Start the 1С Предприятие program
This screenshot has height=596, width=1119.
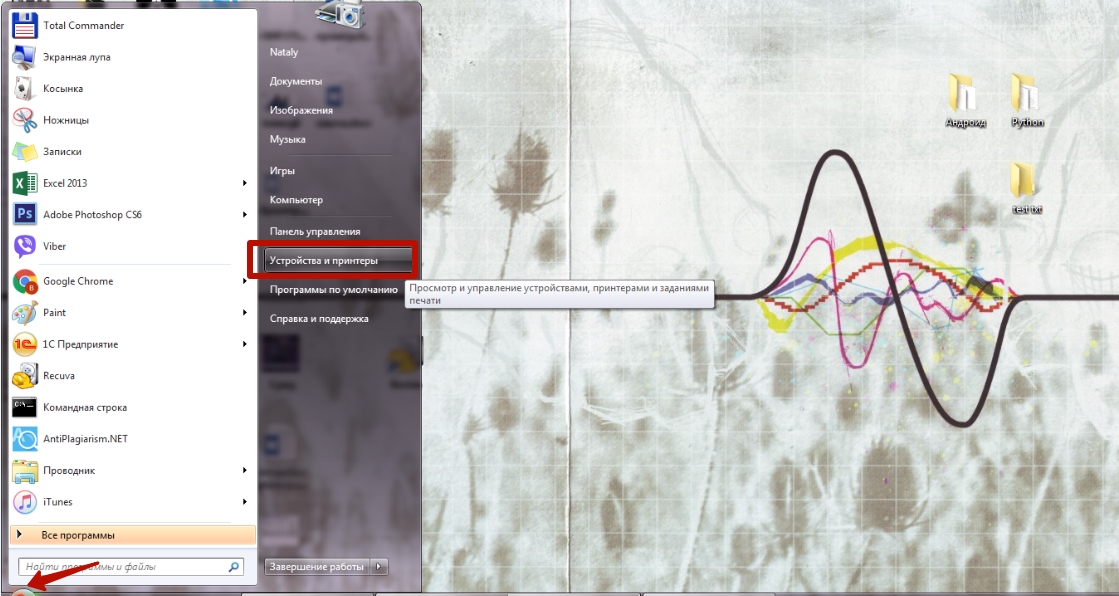coord(80,344)
